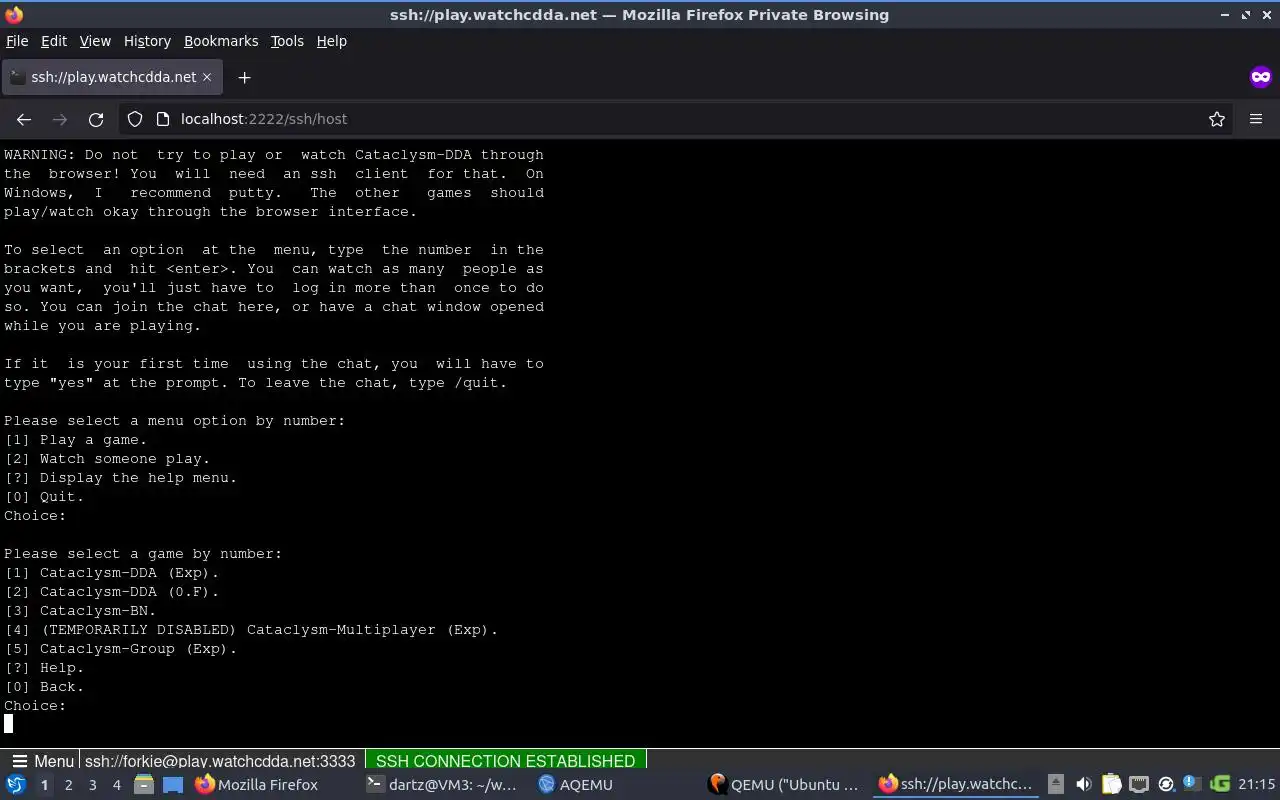The width and height of the screenshot is (1280, 800).
Task: Switch to QEMU Ubuntu taskbar window
Action: [784, 785]
